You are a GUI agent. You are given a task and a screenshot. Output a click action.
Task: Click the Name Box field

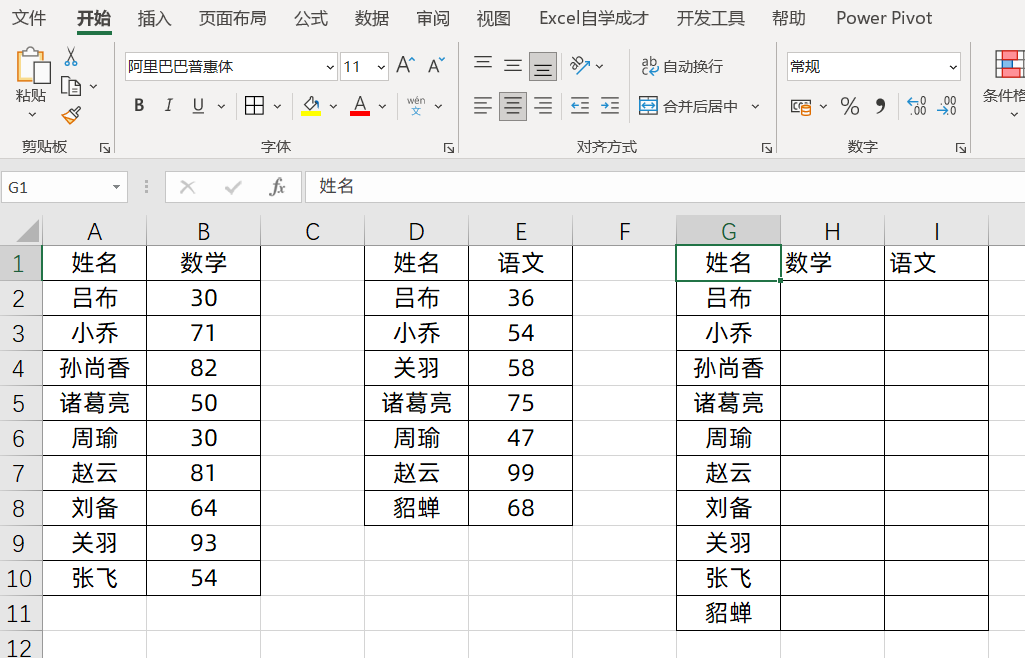(56, 188)
